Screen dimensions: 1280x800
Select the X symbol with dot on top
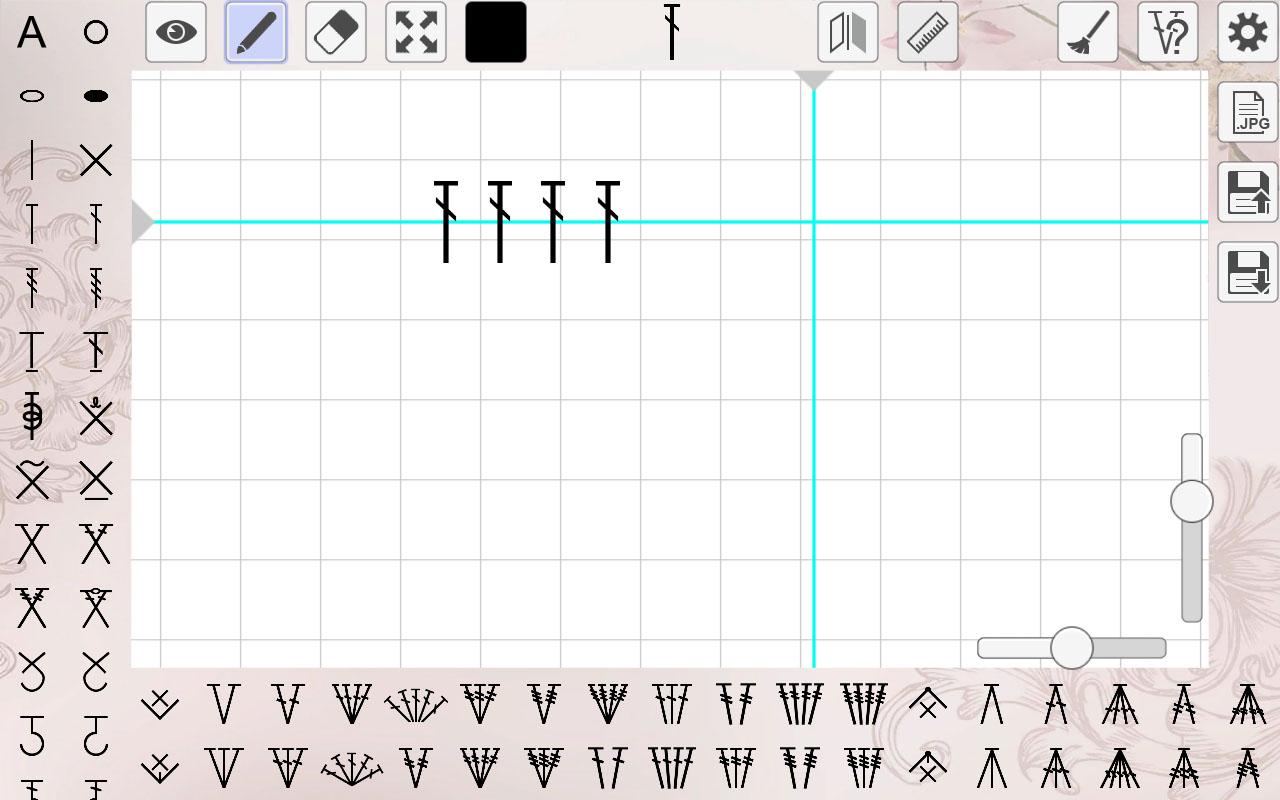(x=96, y=416)
